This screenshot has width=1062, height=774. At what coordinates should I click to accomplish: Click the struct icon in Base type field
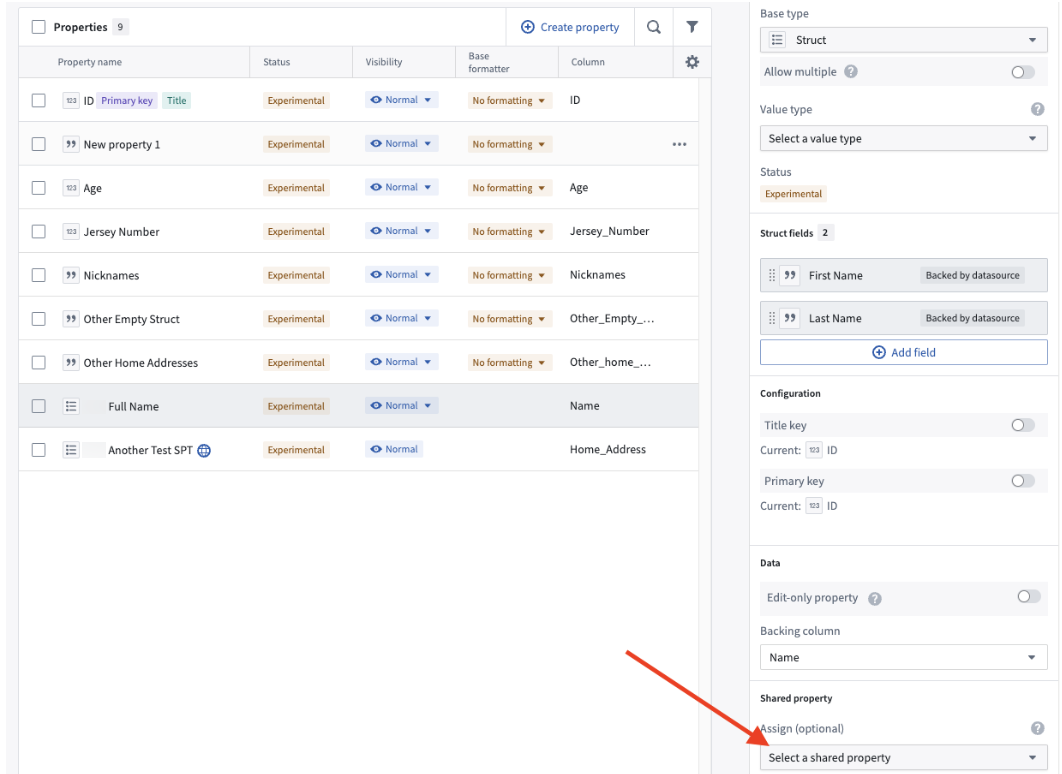tap(778, 40)
